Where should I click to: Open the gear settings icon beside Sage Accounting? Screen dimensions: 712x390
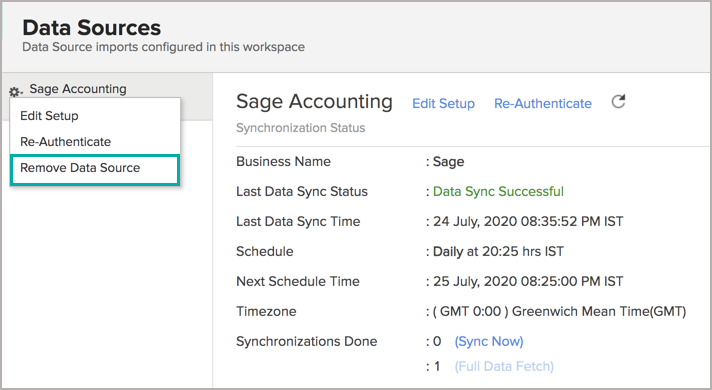[x=15, y=92]
